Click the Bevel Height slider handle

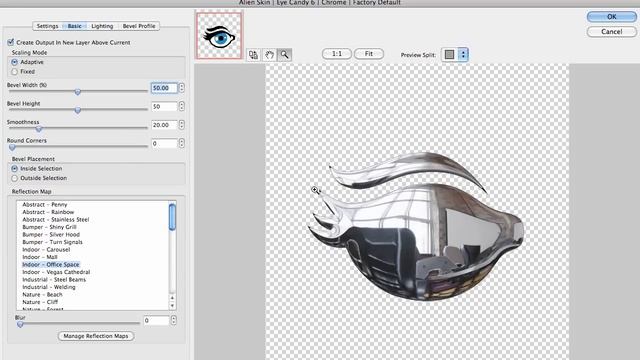[x=78, y=111]
